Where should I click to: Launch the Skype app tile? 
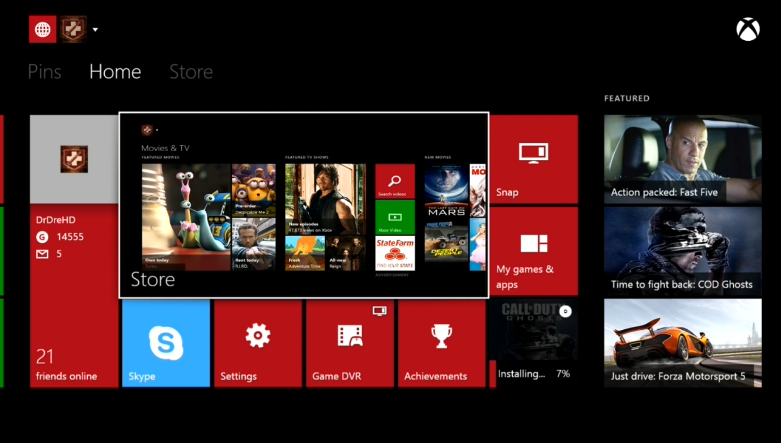click(x=166, y=343)
